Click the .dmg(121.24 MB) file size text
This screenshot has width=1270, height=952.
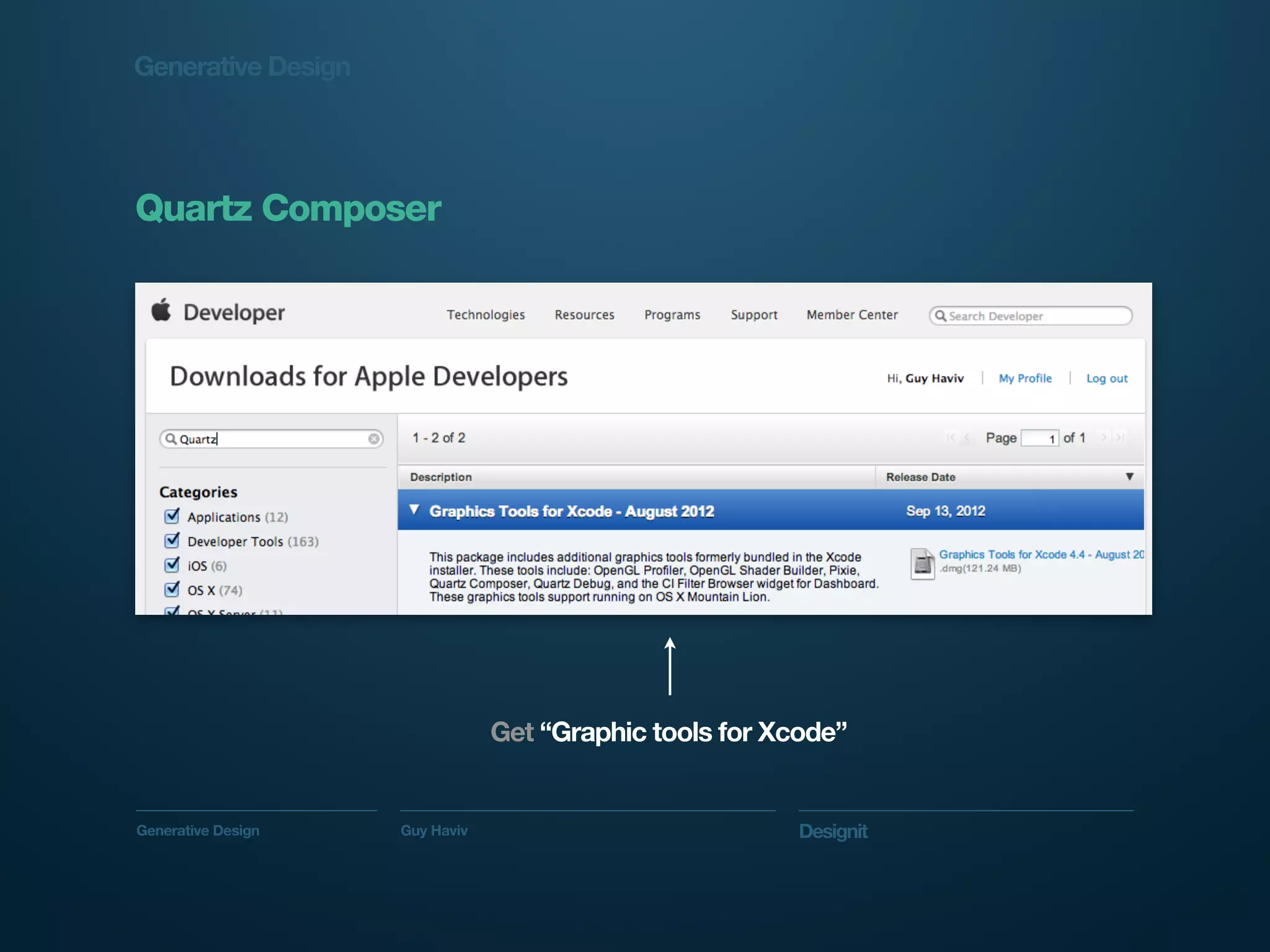point(980,568)
